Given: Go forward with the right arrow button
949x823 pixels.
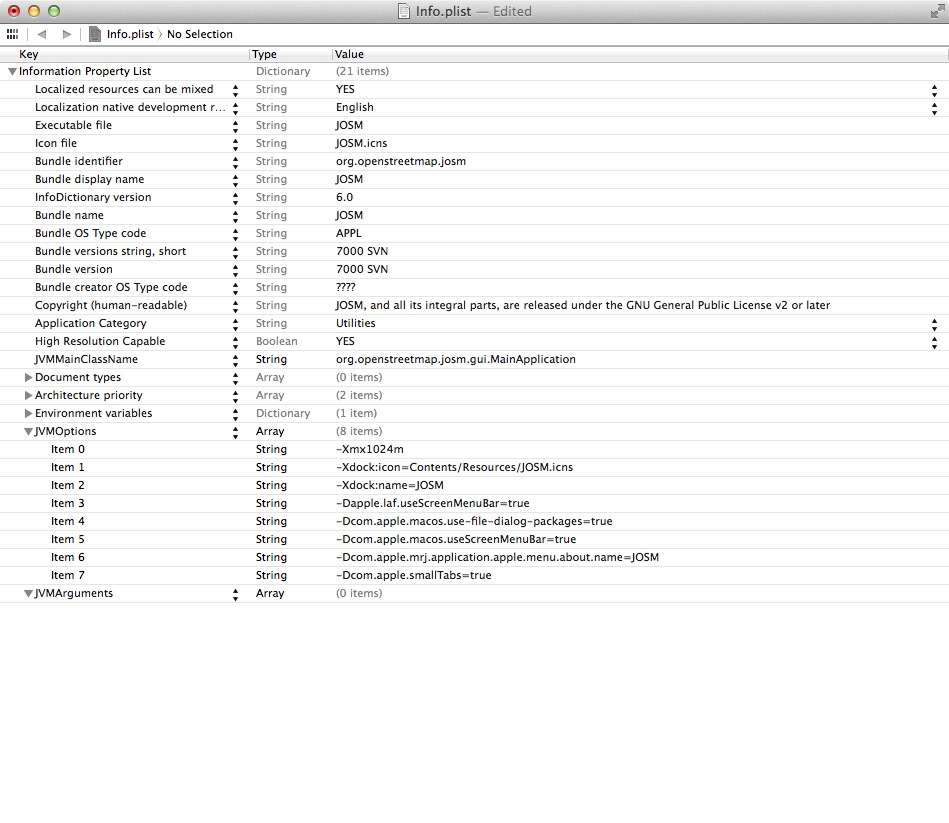Looking at the screenshot, I should click(x=67, y=34).
